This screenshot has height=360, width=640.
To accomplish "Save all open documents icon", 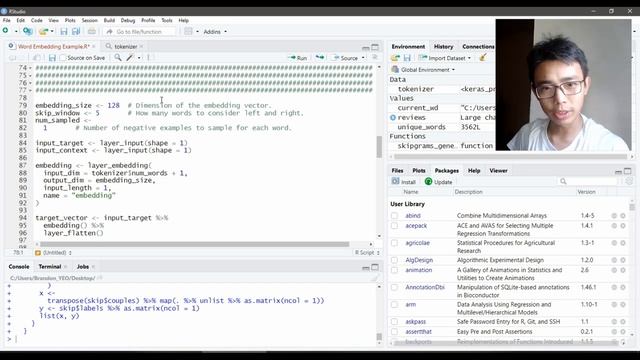I will click(x=76, y=31).
